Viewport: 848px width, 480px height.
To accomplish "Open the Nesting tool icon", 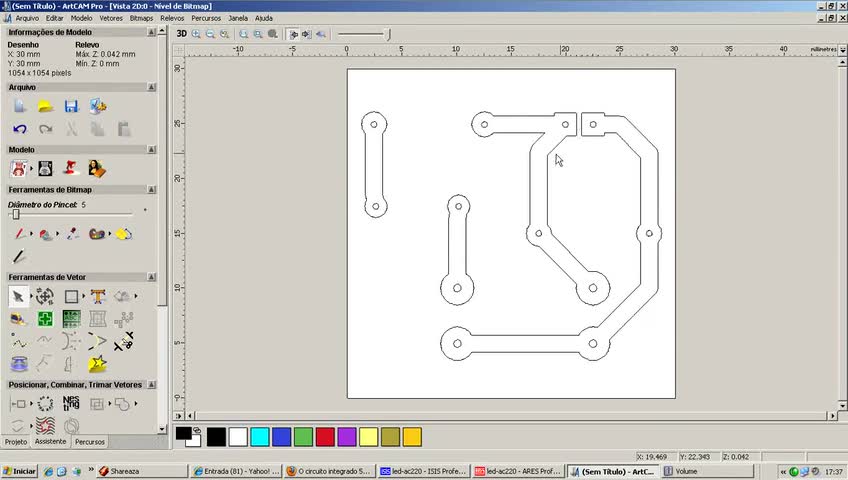I will (71, 403).
